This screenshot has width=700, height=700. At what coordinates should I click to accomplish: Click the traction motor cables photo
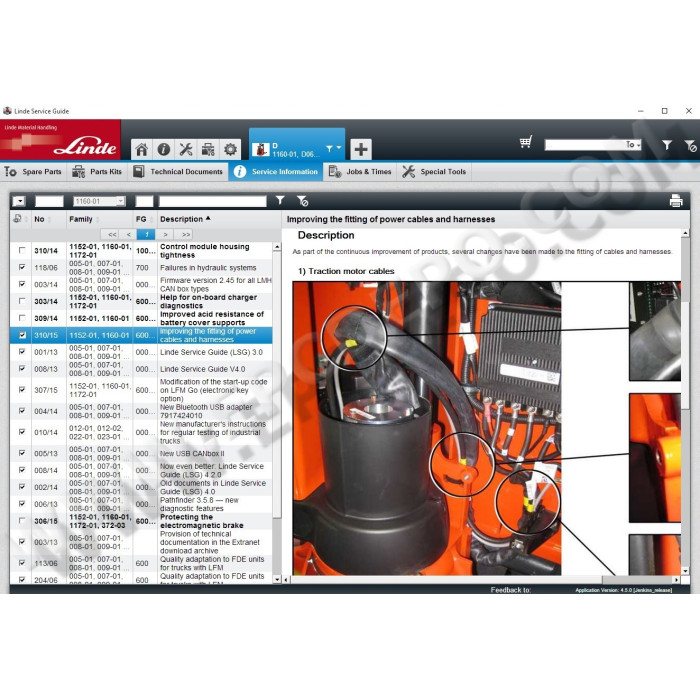[x=427, y=428]
